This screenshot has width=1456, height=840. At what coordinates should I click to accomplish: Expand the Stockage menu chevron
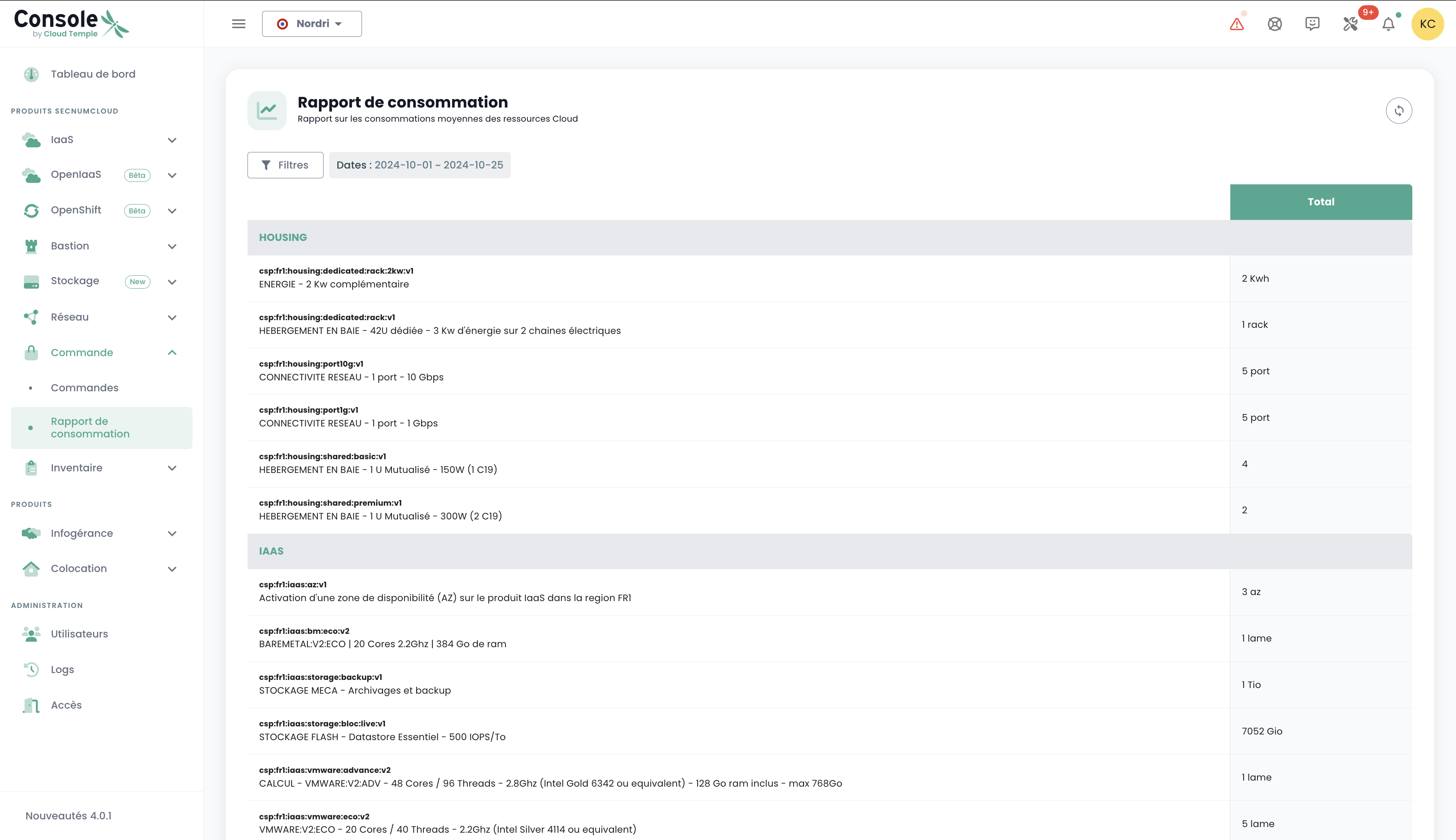click(x=172, y=281)
